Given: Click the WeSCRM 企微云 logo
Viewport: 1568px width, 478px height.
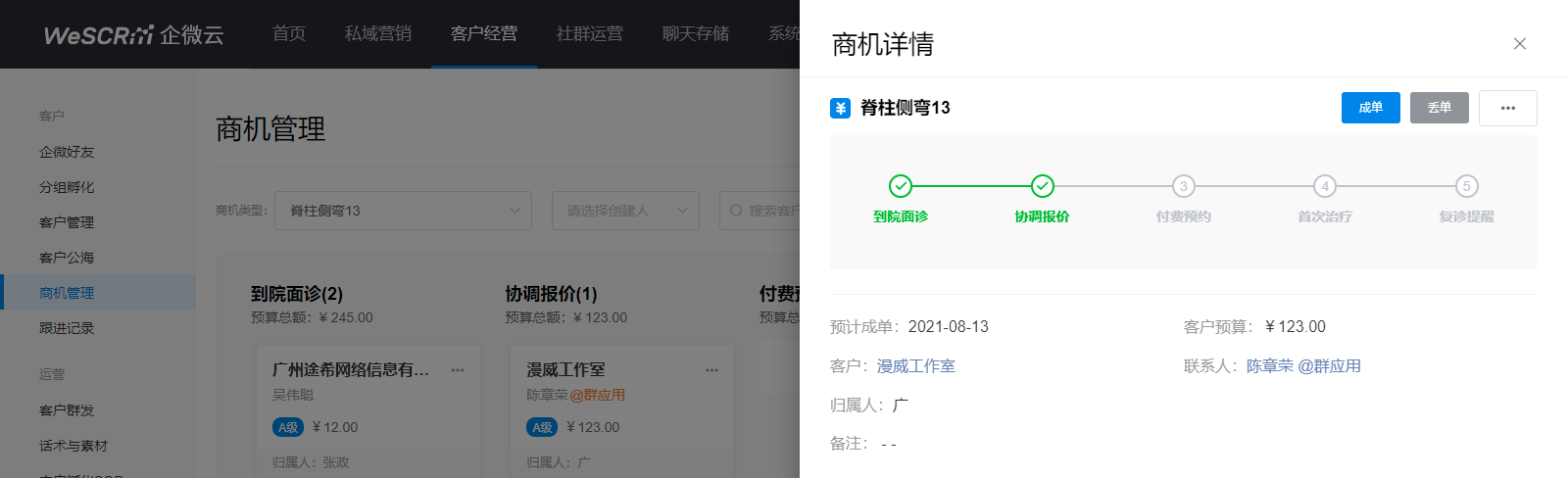Looking at the screenshot, I should coord(133,34).
